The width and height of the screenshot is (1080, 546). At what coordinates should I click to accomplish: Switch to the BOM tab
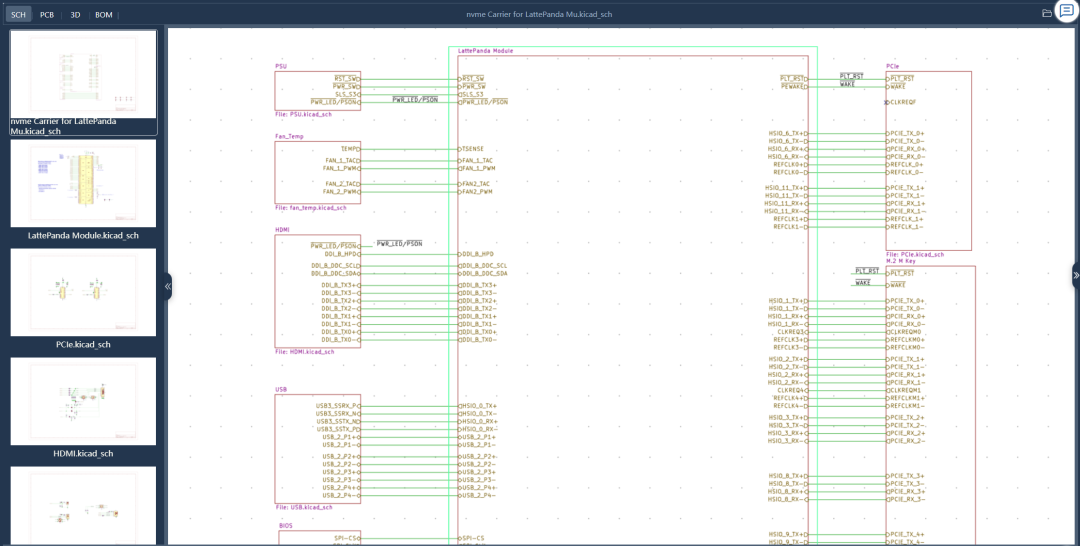click(x=103, y=14)
